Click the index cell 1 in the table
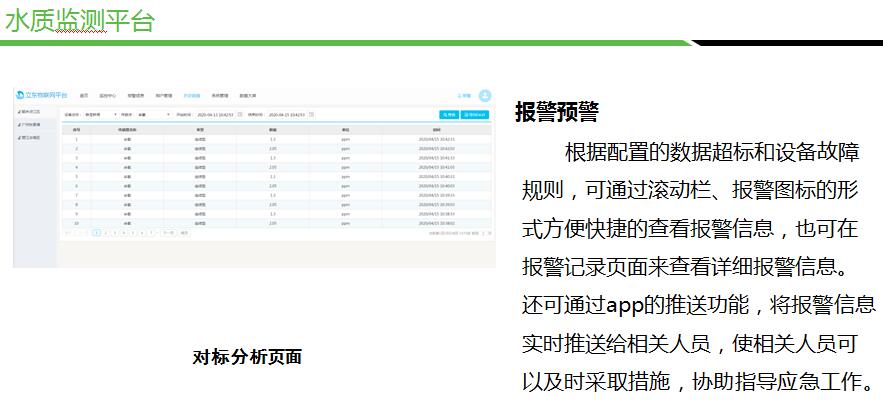The width and height of the screenshot is (883, 408). tap(77, 140)
